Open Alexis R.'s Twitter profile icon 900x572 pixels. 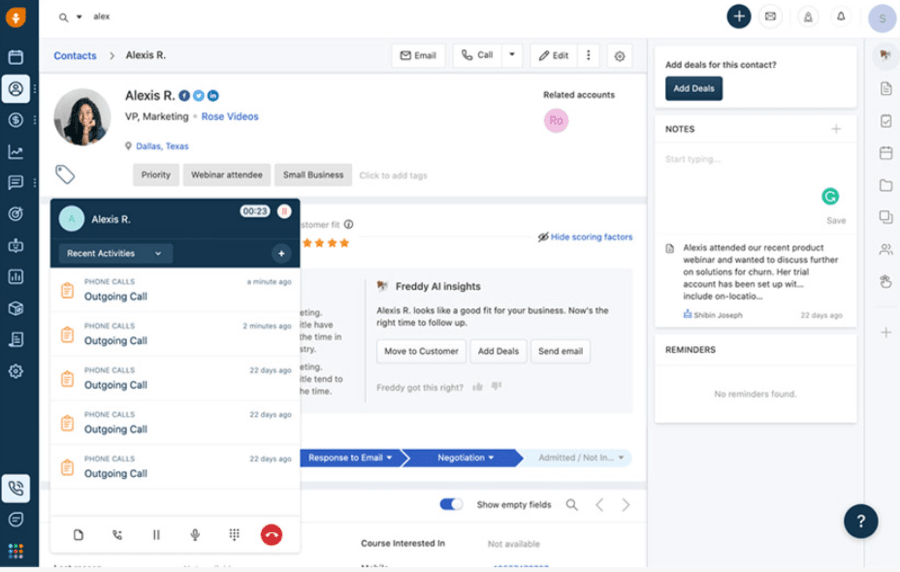point(199,96)
